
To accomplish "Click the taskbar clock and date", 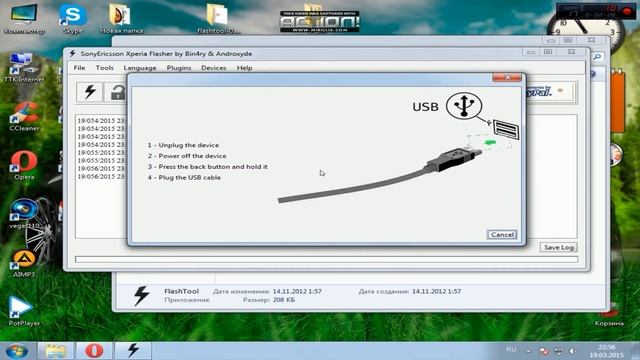I will [606, 351].
